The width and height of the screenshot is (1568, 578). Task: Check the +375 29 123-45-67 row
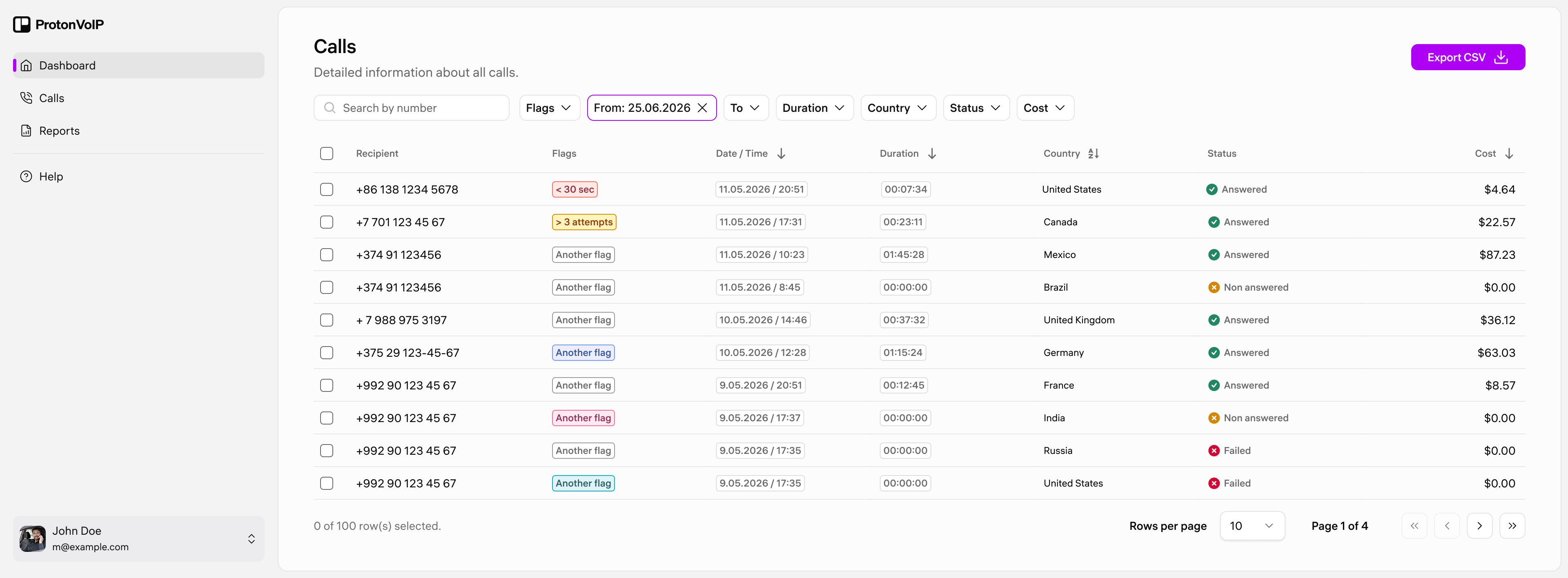point(327,352)
